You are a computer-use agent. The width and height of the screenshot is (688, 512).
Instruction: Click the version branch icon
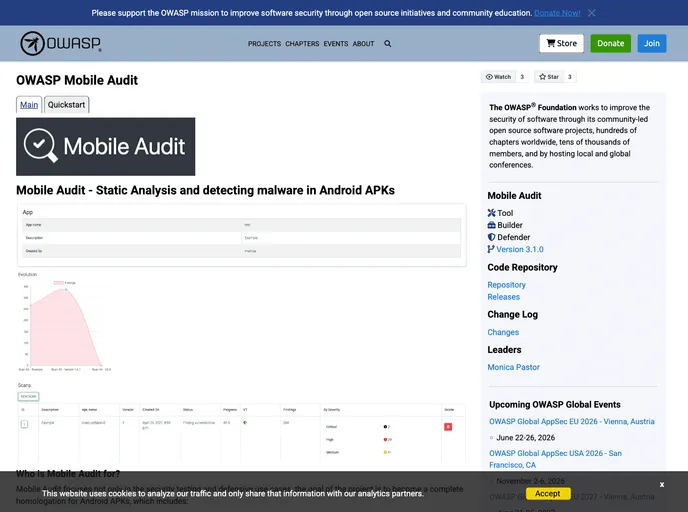[x=491, y=249]
